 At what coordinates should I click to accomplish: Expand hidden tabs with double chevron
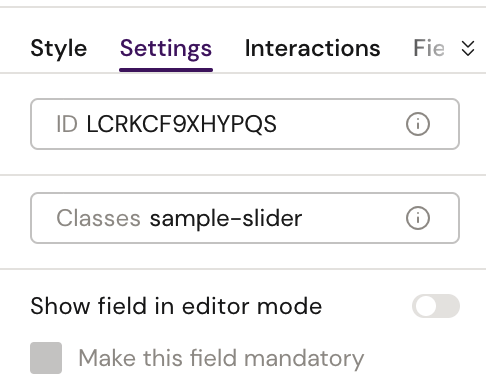click(x=468, y=48)
